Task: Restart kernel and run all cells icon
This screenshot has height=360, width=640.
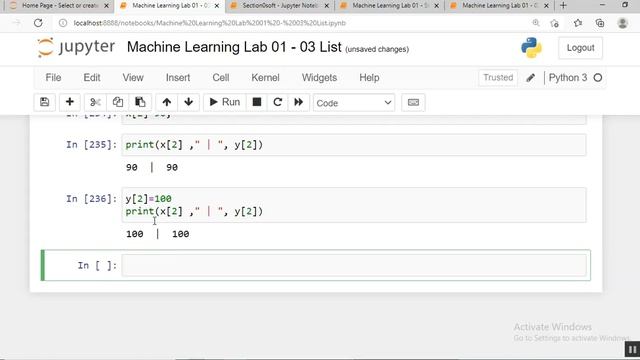Action: (x=299, y=102)
